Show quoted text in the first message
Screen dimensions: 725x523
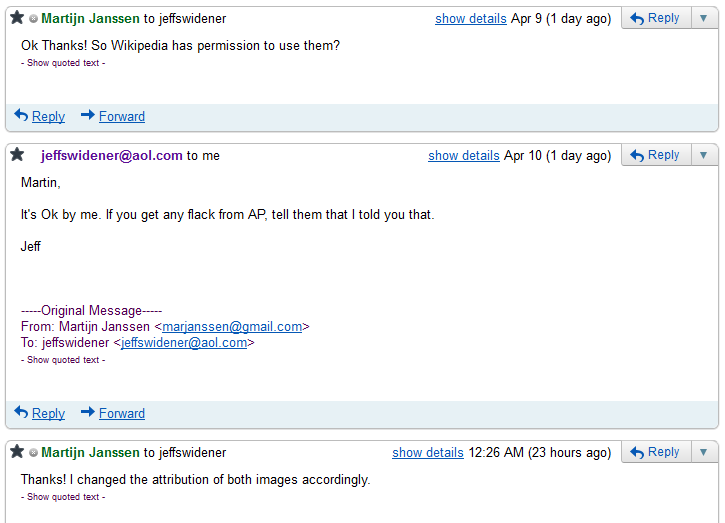(x=63, y=63)
